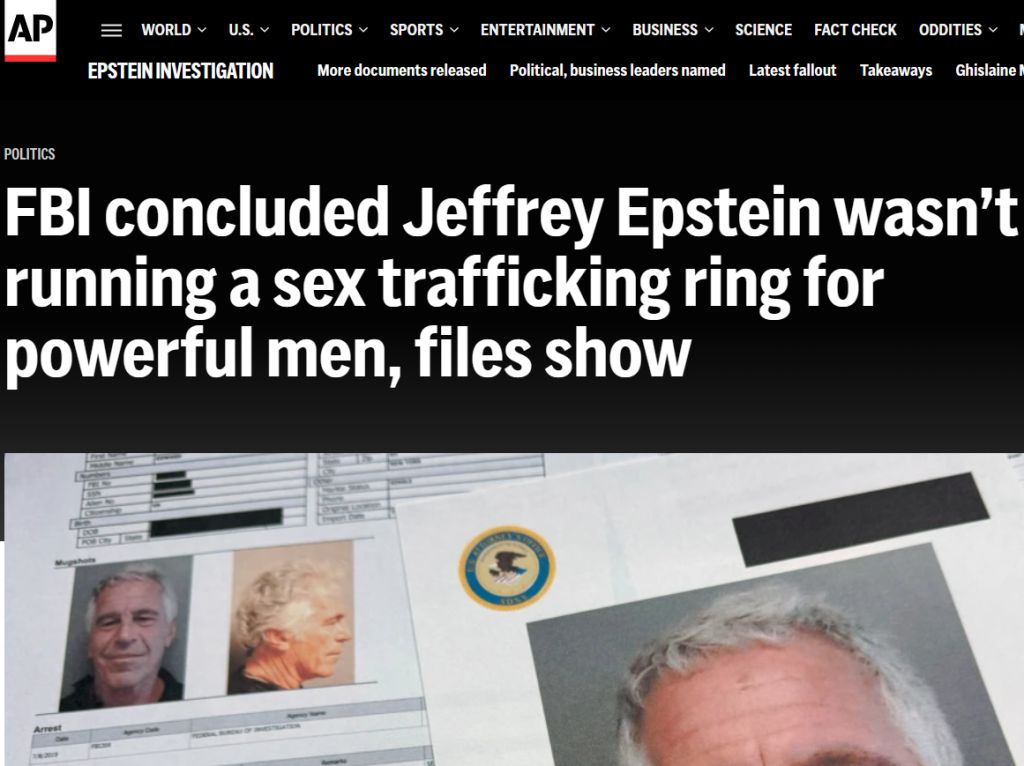1024x766 pixels.
Task: Open the article lead photo
Action: [514, 609]
